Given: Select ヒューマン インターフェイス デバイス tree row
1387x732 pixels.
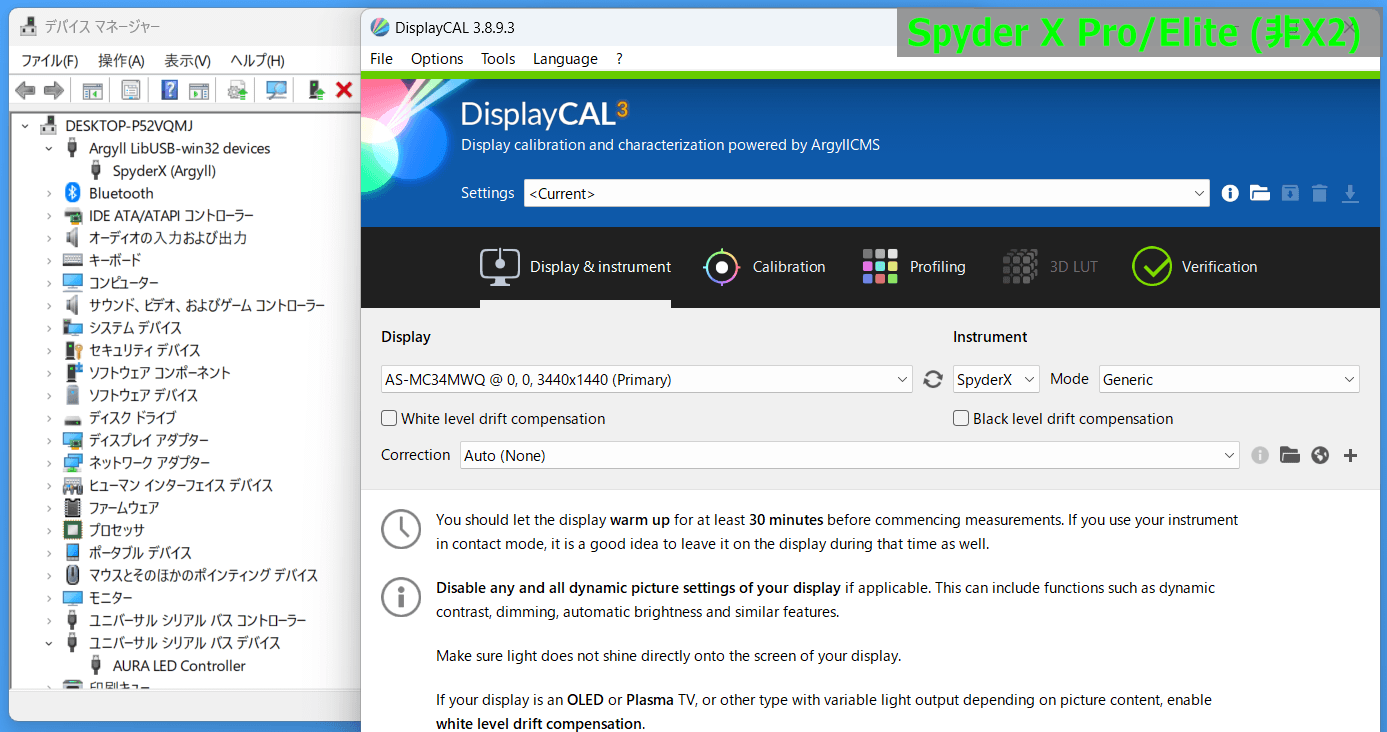Looking at the screenshot, I should click(181, 485).
